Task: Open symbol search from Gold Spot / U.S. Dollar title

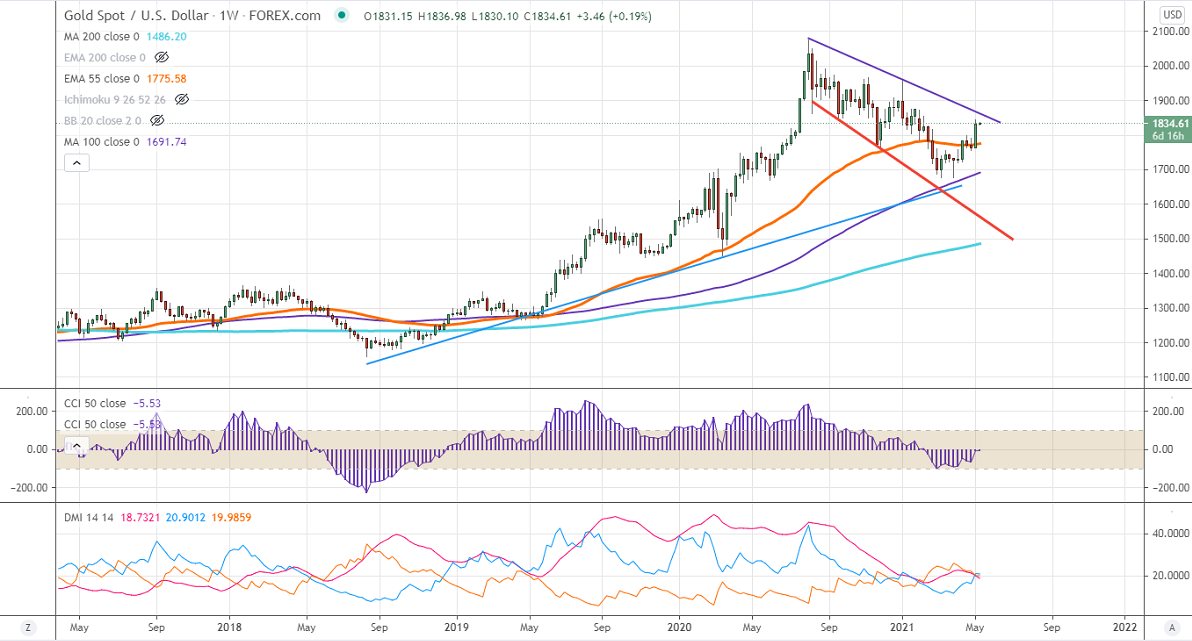Action: click(136, 15)
